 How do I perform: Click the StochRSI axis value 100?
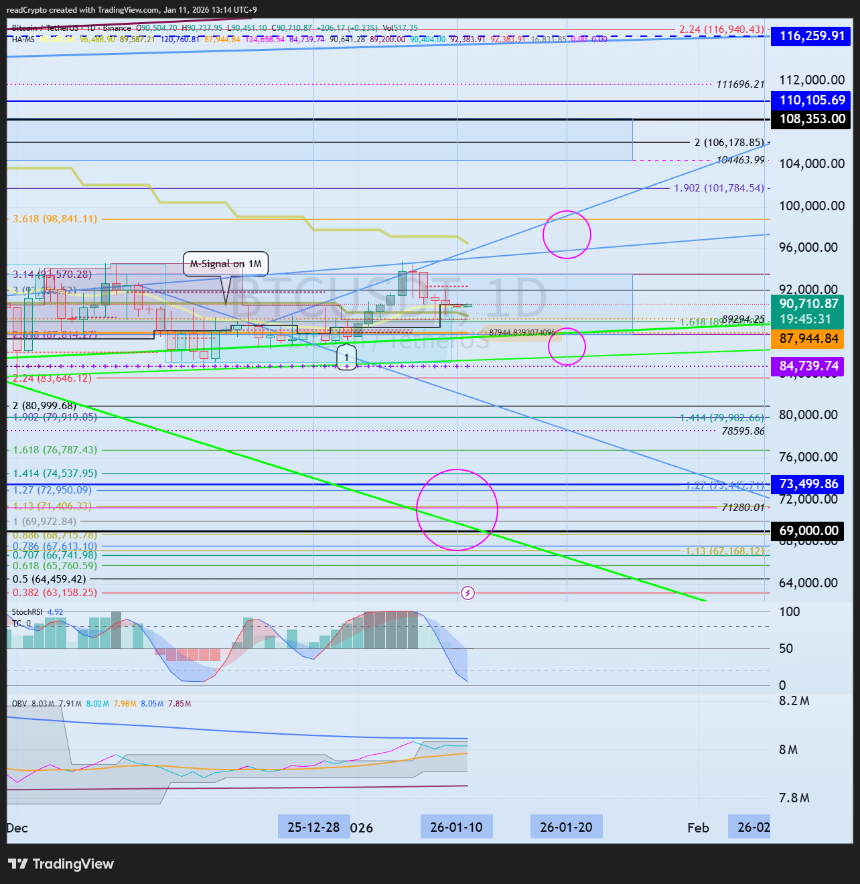coord(789,612)
